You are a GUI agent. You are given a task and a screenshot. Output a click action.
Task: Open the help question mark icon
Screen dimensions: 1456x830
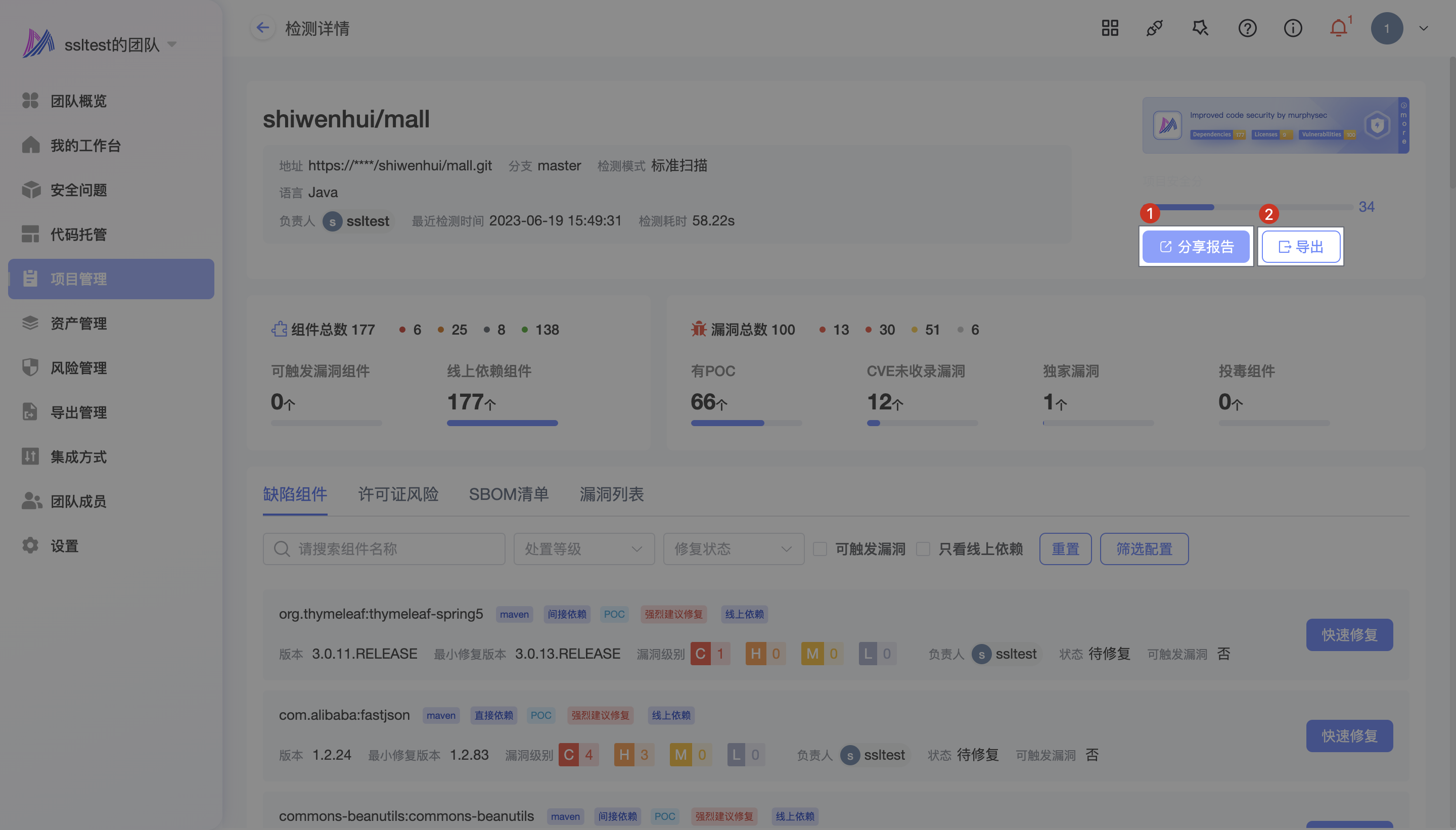click(x=1247, y=28)
